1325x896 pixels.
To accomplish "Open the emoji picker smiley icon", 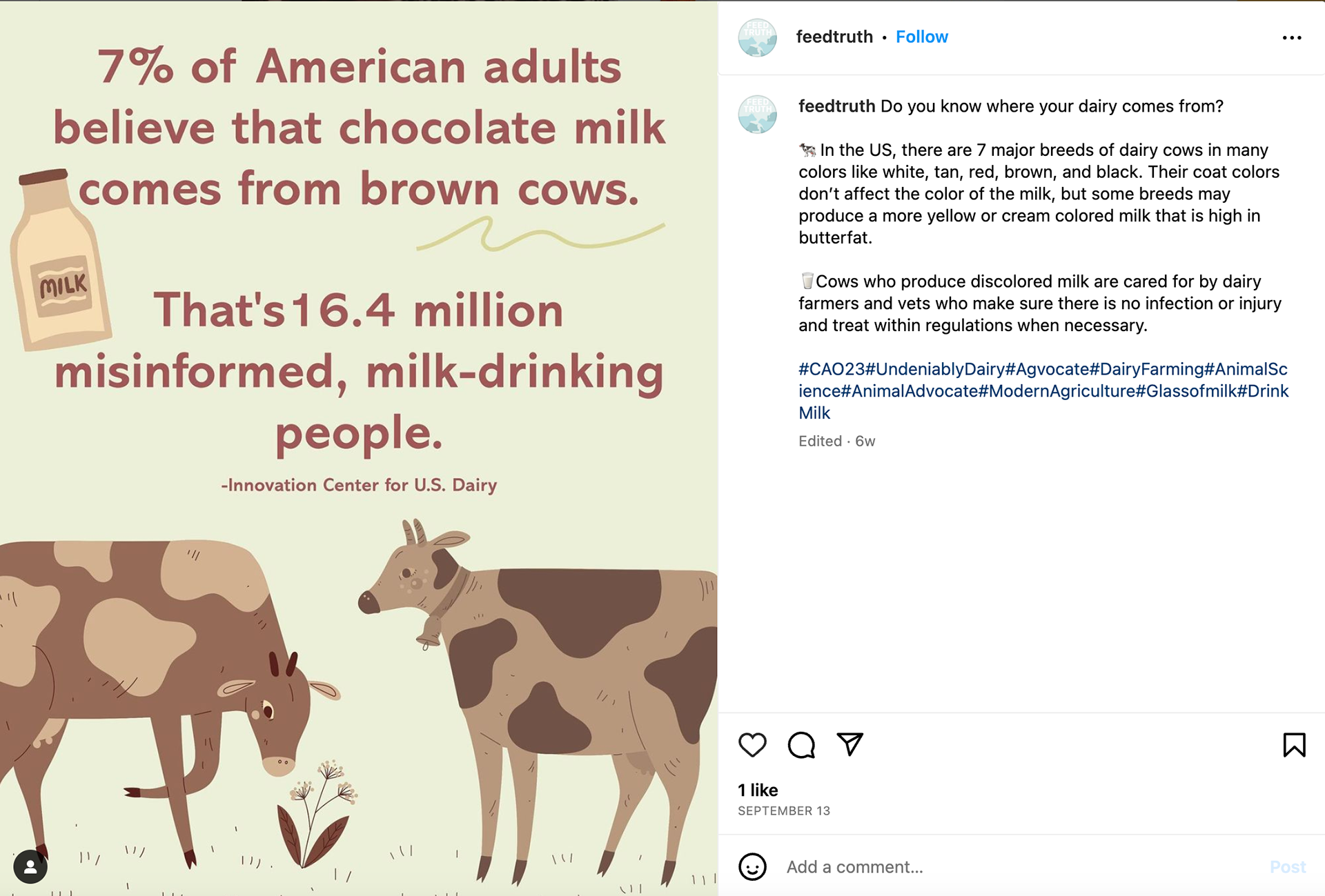I will tap(752, 867).
